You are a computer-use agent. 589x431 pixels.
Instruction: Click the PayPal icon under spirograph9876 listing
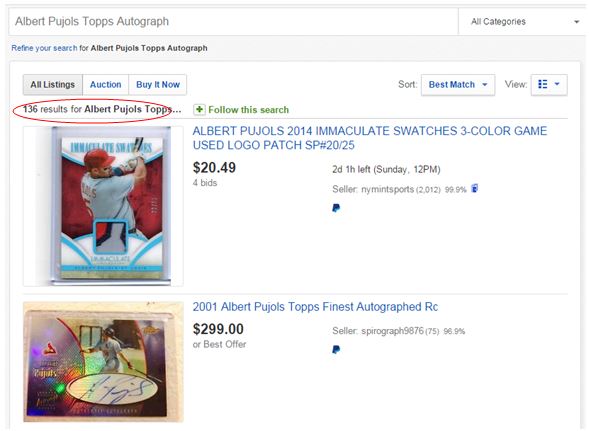(336, 350)
